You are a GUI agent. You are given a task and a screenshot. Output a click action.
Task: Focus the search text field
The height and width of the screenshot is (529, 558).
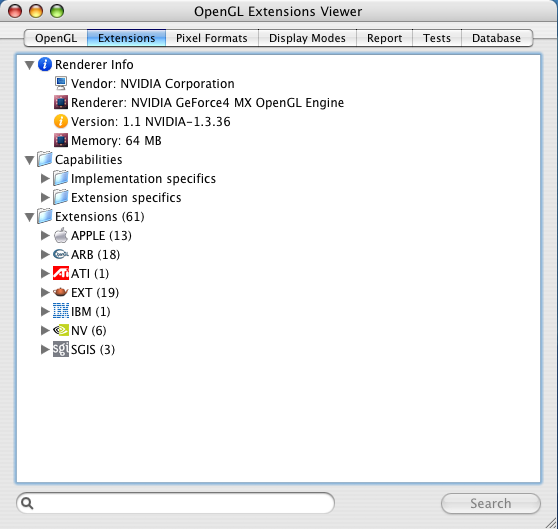click(175, 503)
